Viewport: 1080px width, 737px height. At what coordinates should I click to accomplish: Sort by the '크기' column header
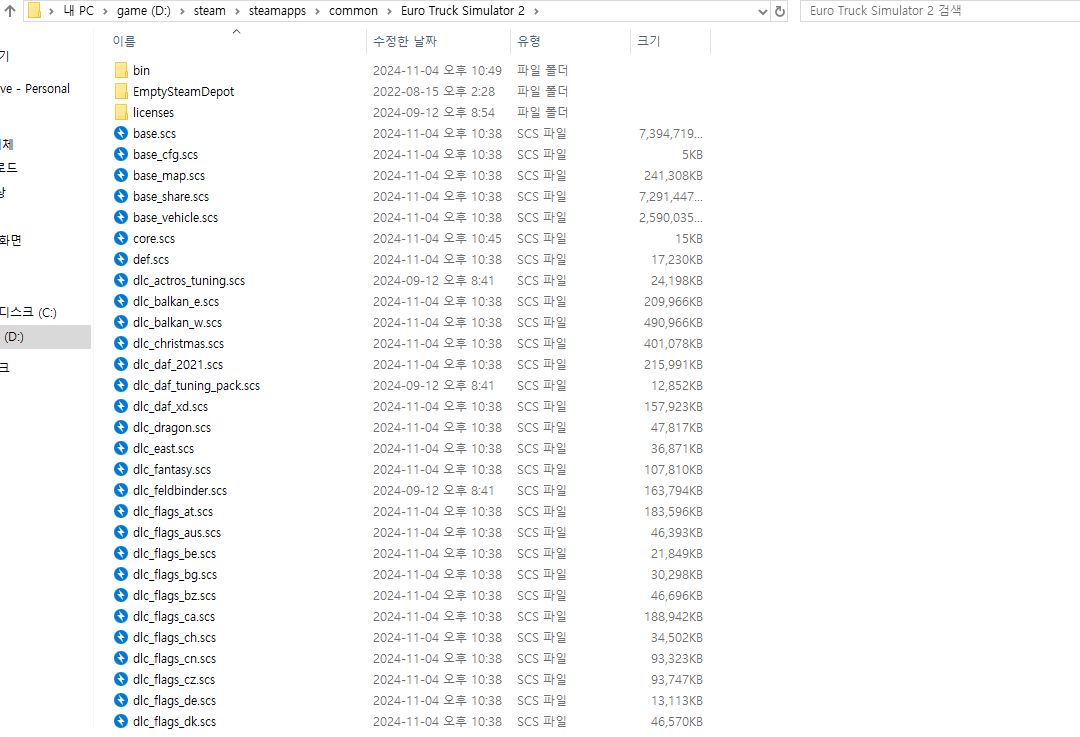point(649,41)
